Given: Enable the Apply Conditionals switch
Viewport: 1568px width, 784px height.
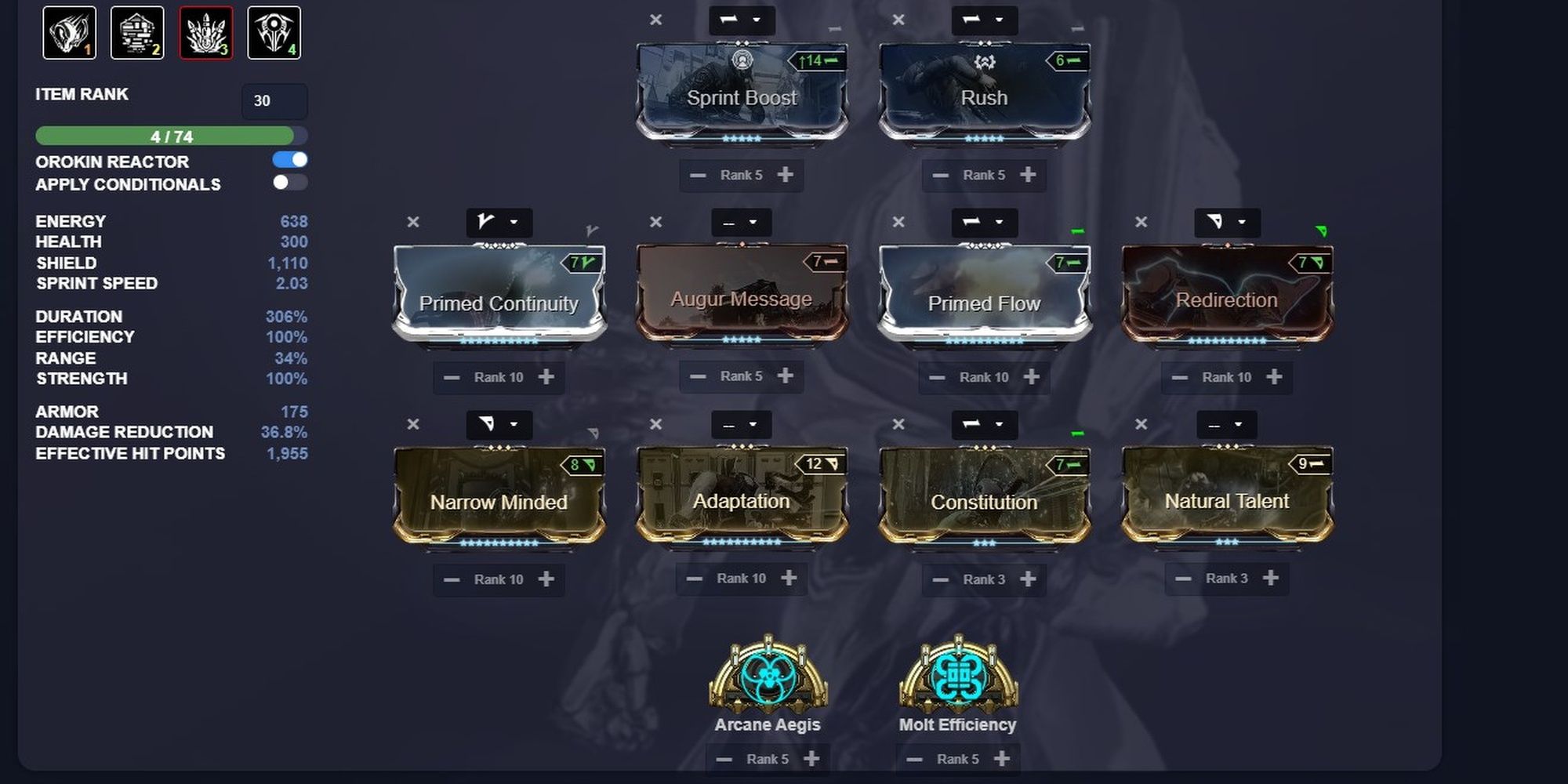Looking at the screenshot, I should pyautogui.click(x=290, y=183).
